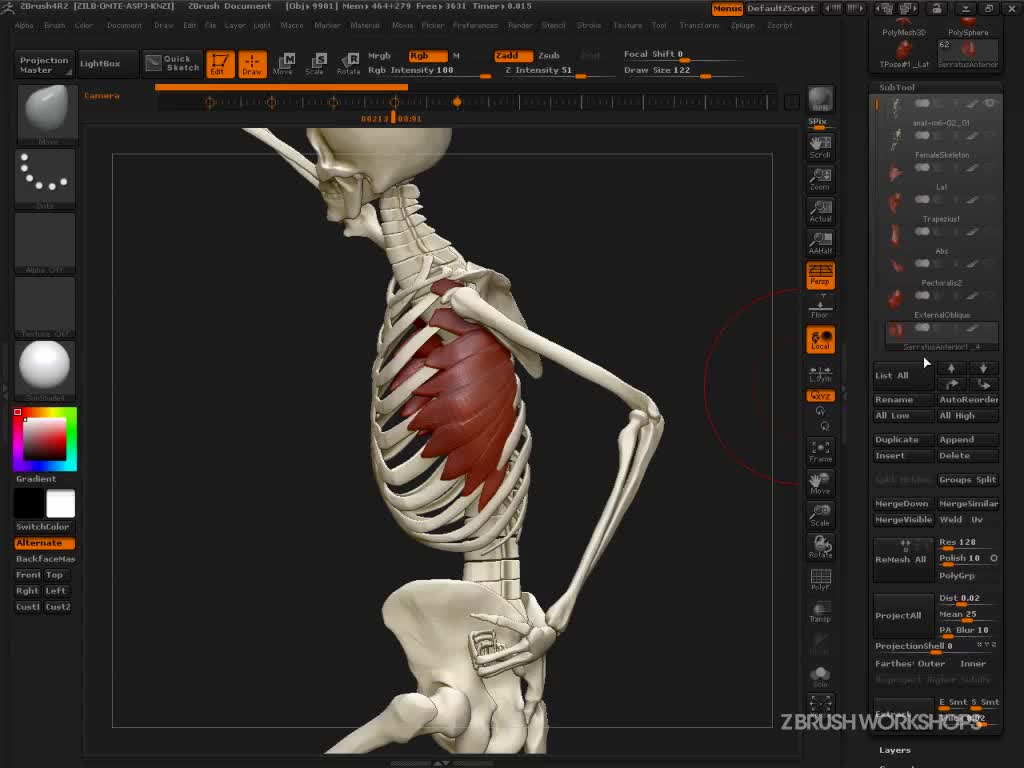Toggle the FemaleSkeleton subtool switch

tap(922, 136)
